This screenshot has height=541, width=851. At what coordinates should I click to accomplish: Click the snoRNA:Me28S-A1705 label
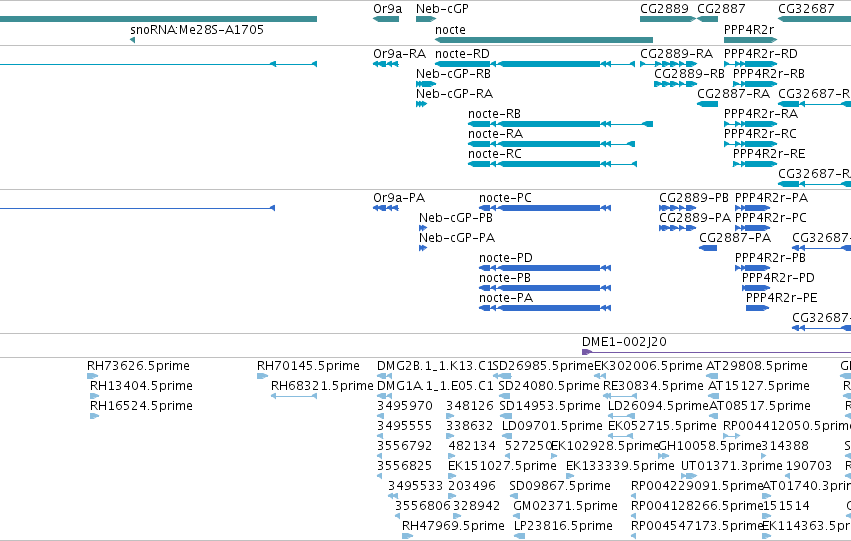197,29
